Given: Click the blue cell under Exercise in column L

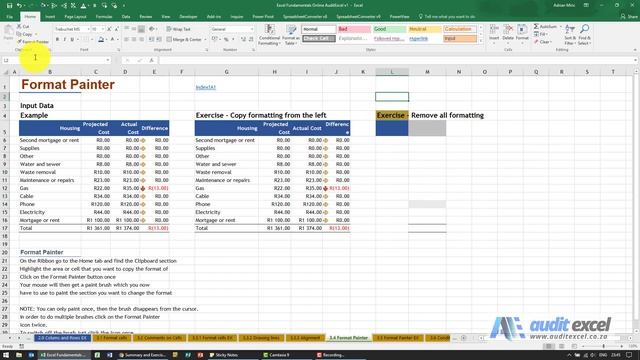Looking at the screenshot, I should [392, 128].
